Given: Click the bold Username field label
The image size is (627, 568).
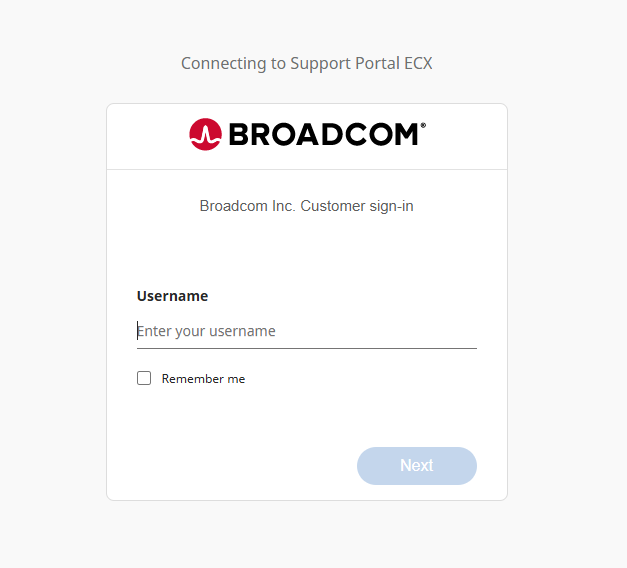Looking at the screenshot, I should pos(172,296).
